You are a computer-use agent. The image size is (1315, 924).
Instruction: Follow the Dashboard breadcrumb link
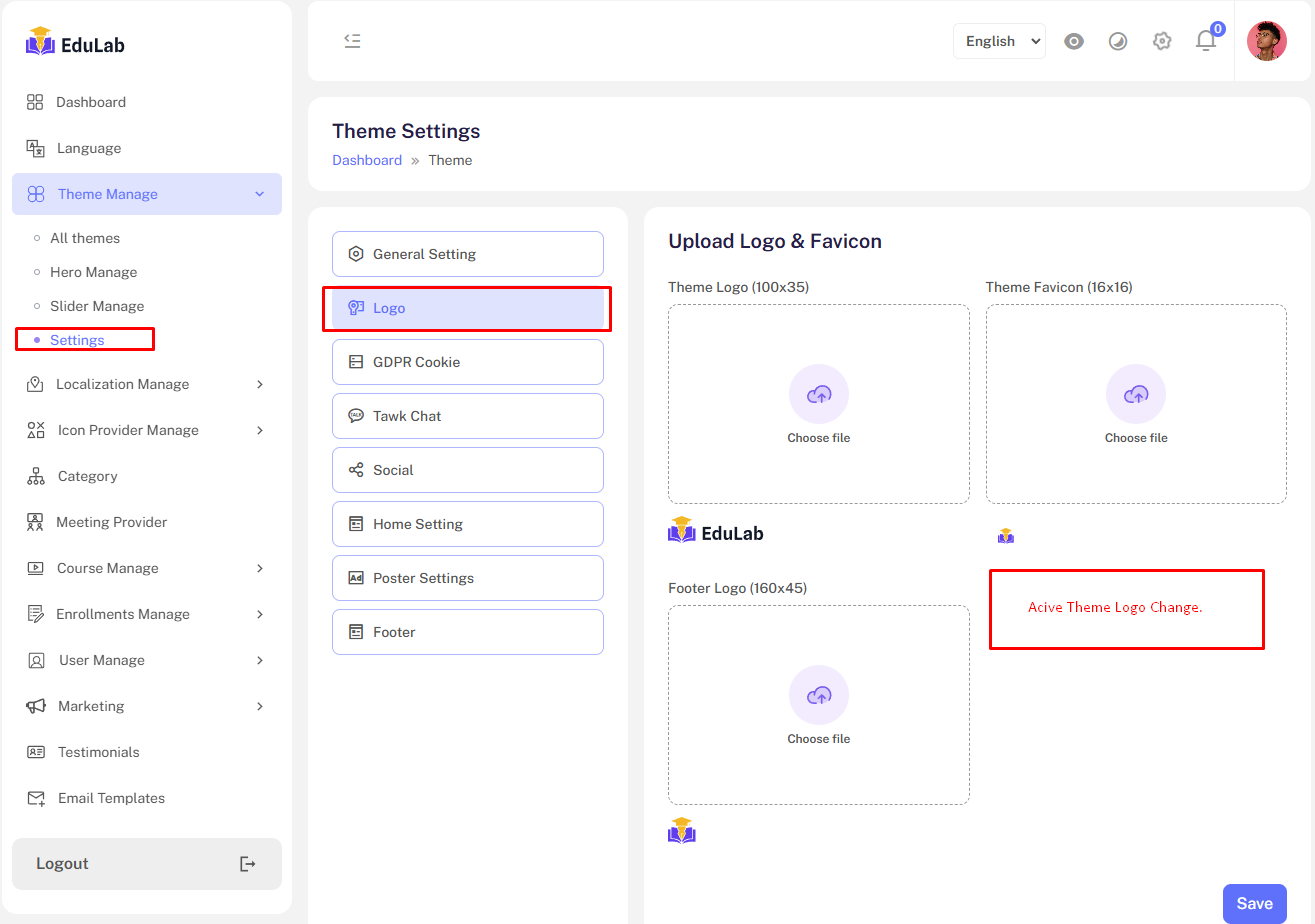pos(367,160)
